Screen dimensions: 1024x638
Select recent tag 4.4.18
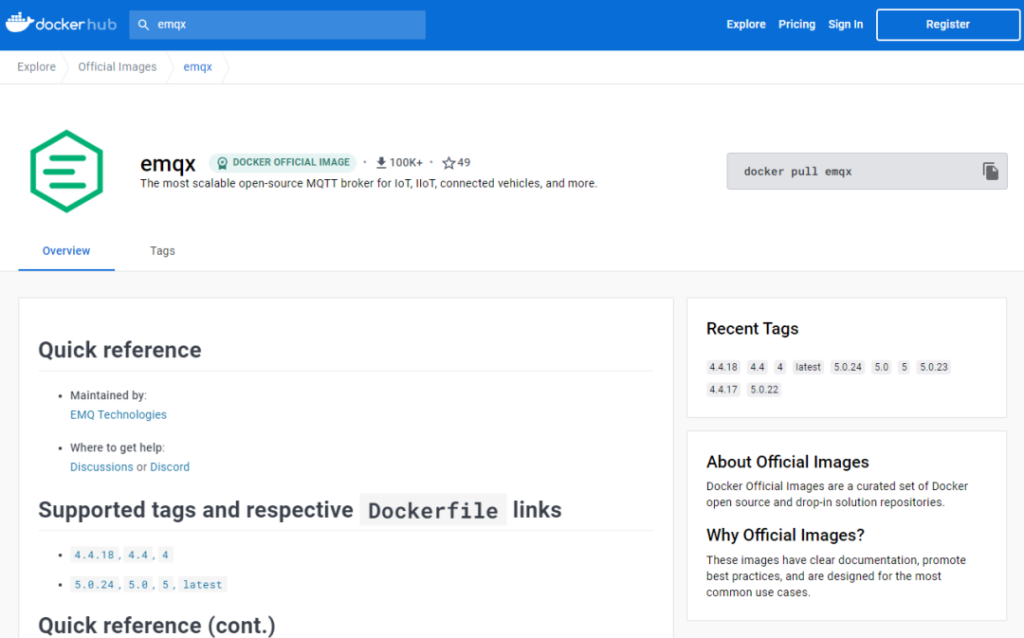(724, 367)
